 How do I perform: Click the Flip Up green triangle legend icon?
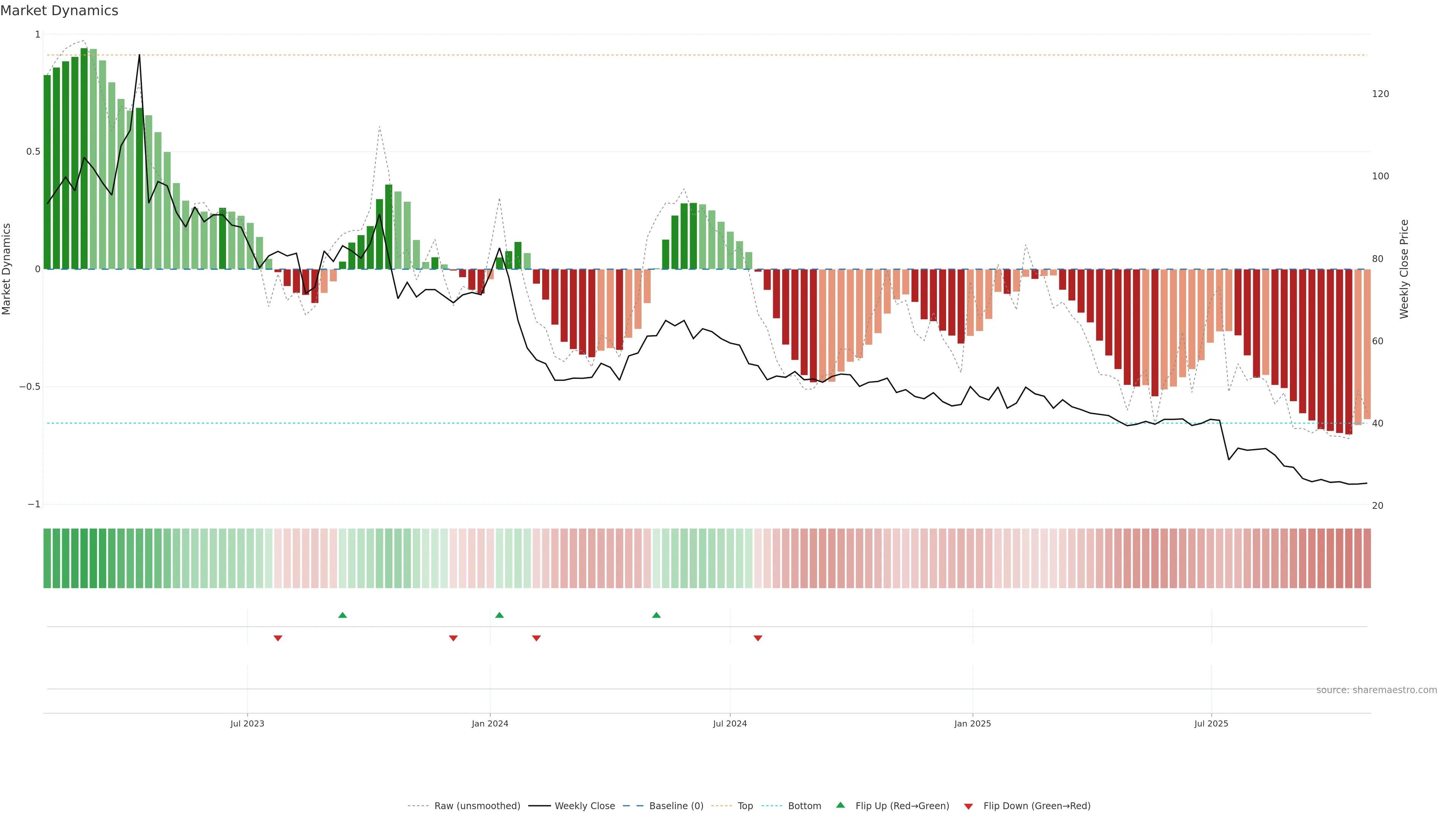click(x=841, y=805)
